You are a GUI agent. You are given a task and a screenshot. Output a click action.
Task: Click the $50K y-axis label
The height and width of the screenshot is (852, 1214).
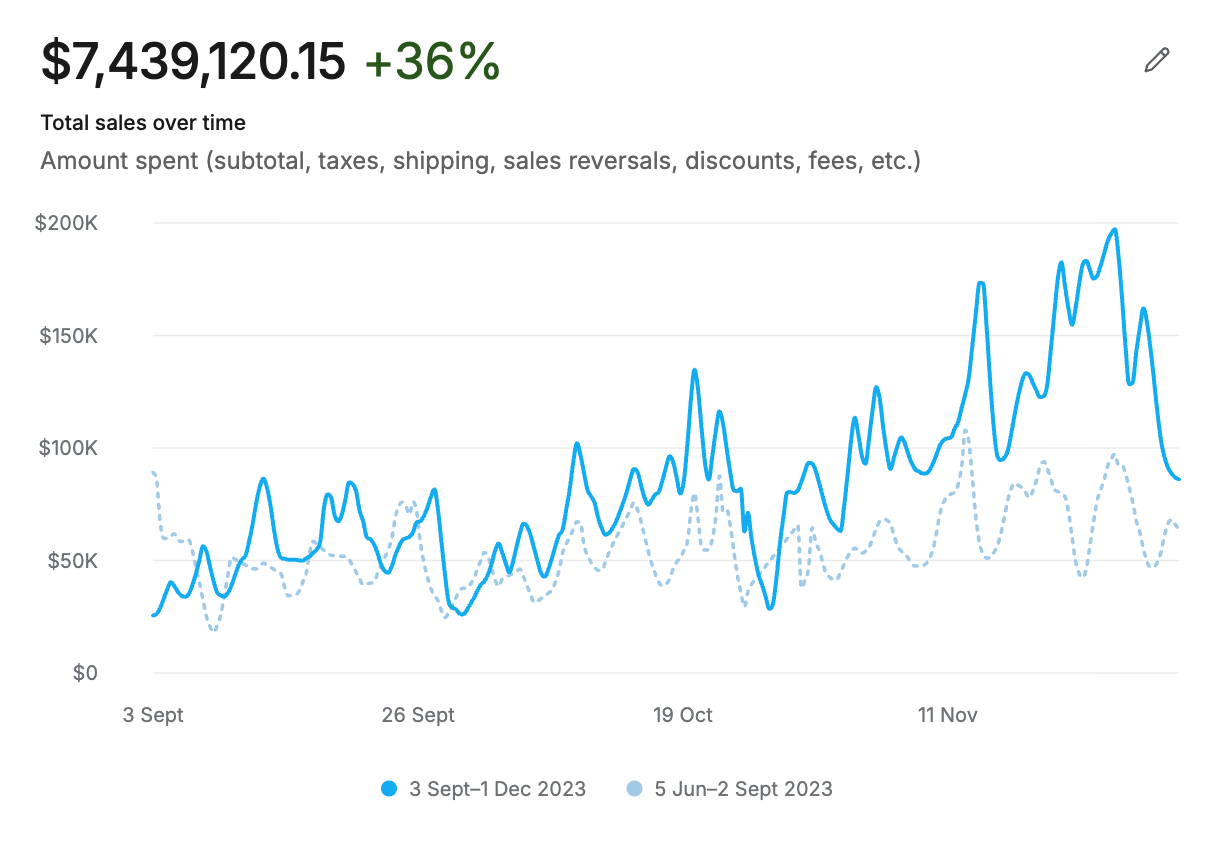point(72,560)
